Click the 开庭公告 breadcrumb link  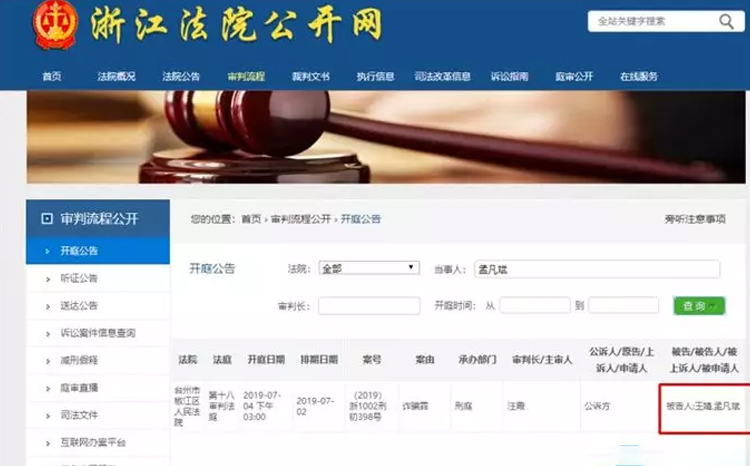point(361,219)
